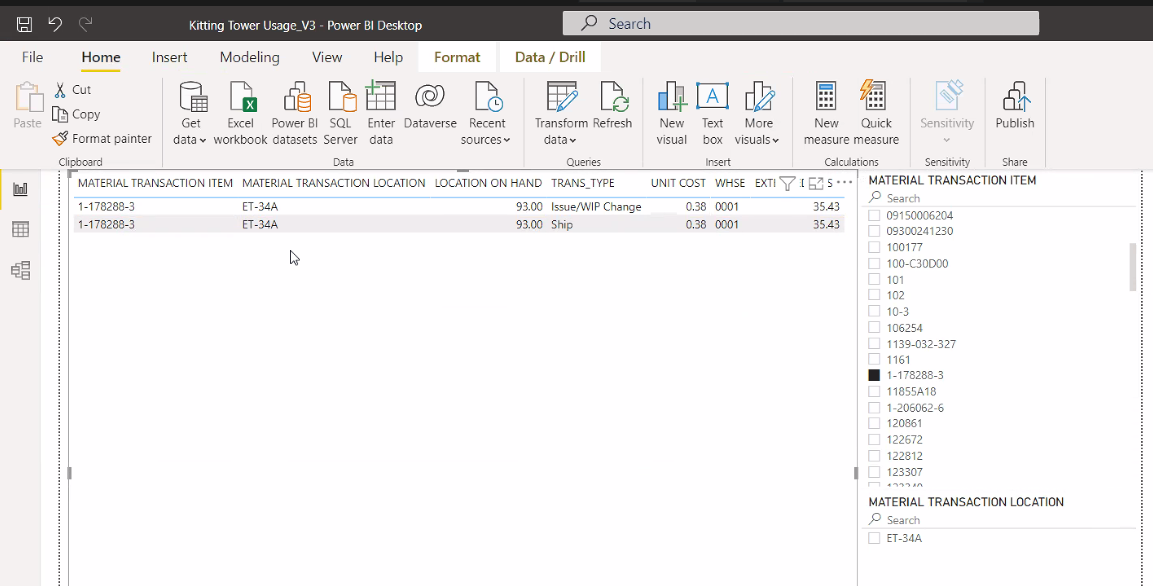Check the 100-C30D00 item checkbox
Image resolution: width=1153 pixels, height=586 pixels.
(874, 263)
